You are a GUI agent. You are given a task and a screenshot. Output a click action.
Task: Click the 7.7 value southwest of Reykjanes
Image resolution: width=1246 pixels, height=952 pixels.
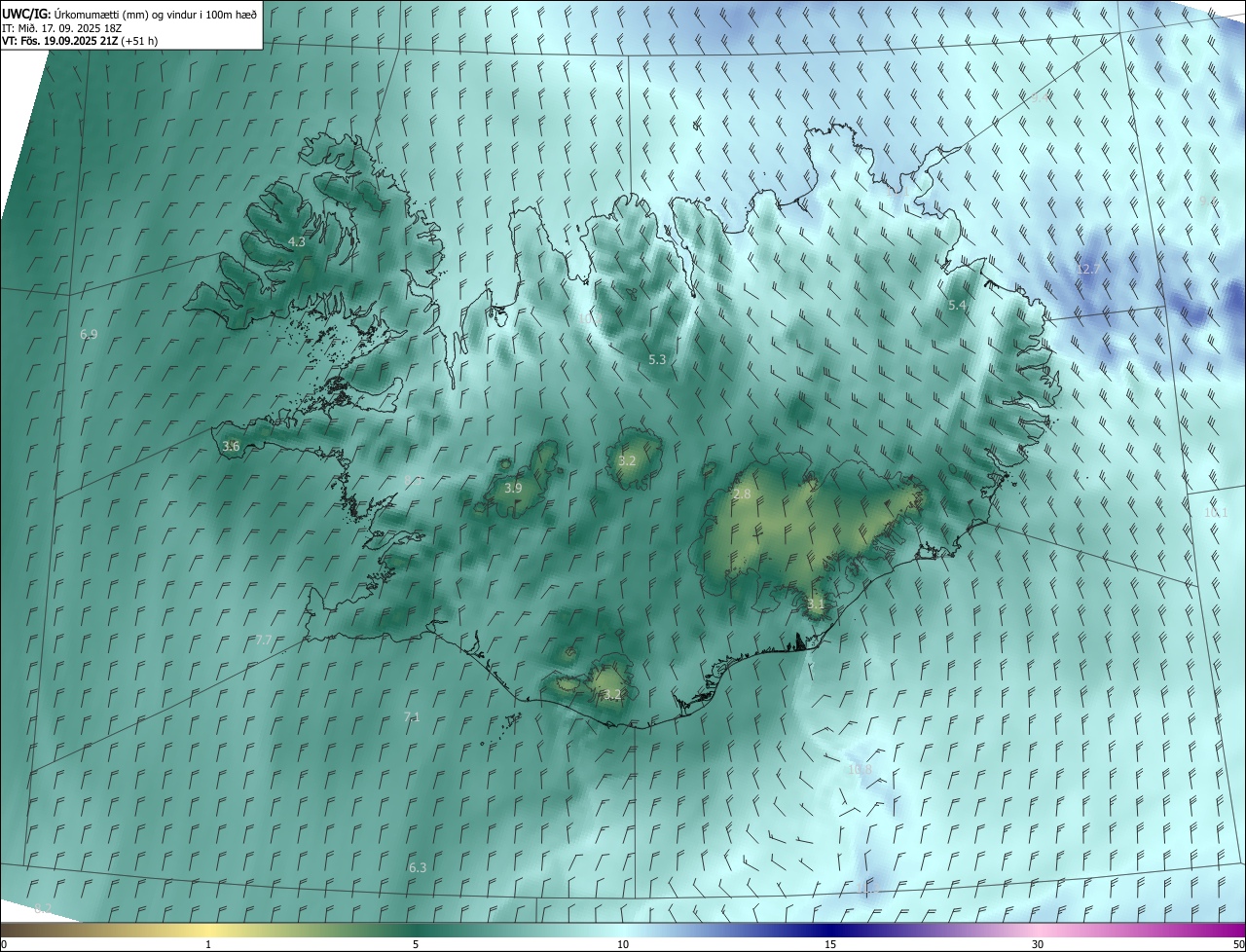tap(264, 641)
